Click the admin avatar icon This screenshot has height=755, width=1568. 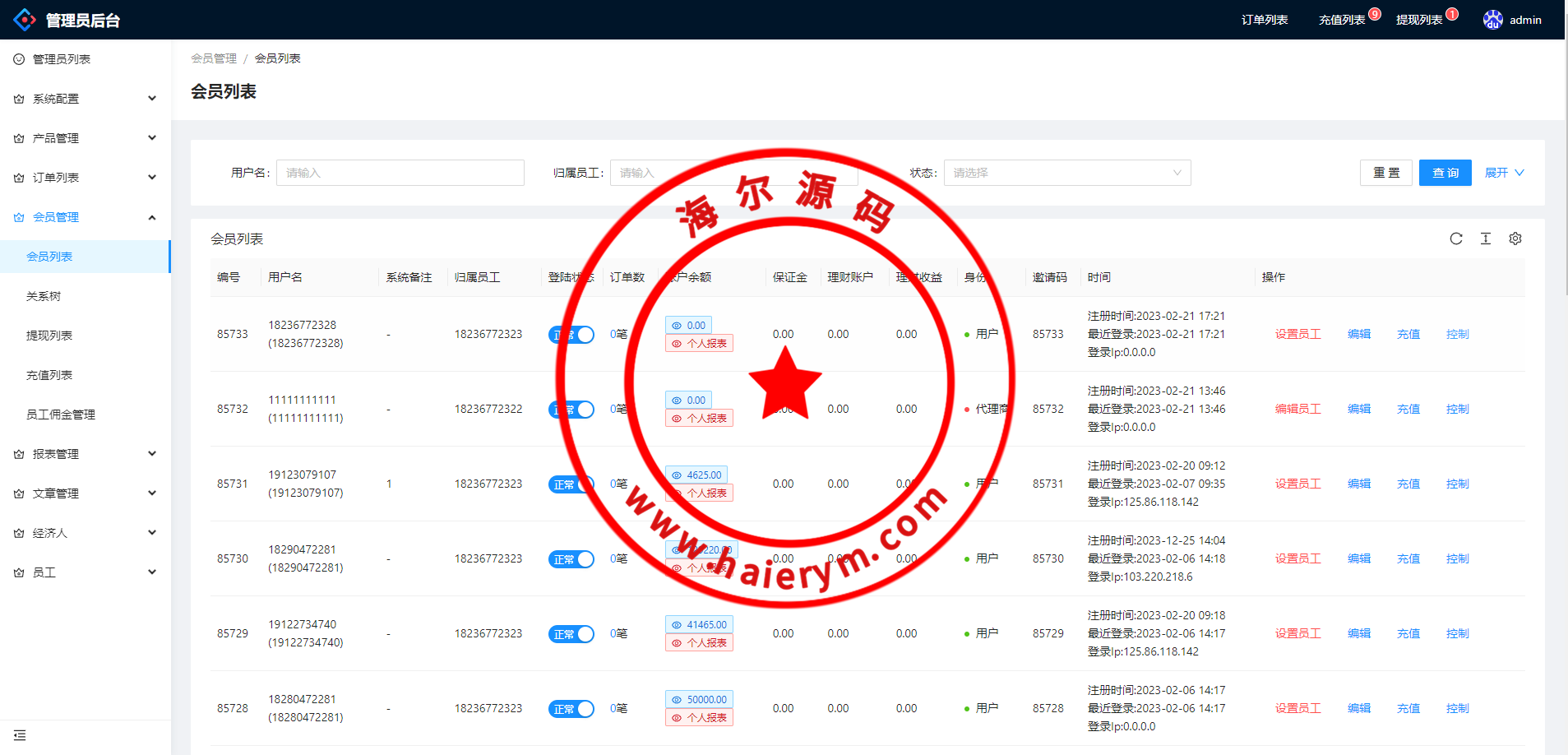click(1492, 20)
